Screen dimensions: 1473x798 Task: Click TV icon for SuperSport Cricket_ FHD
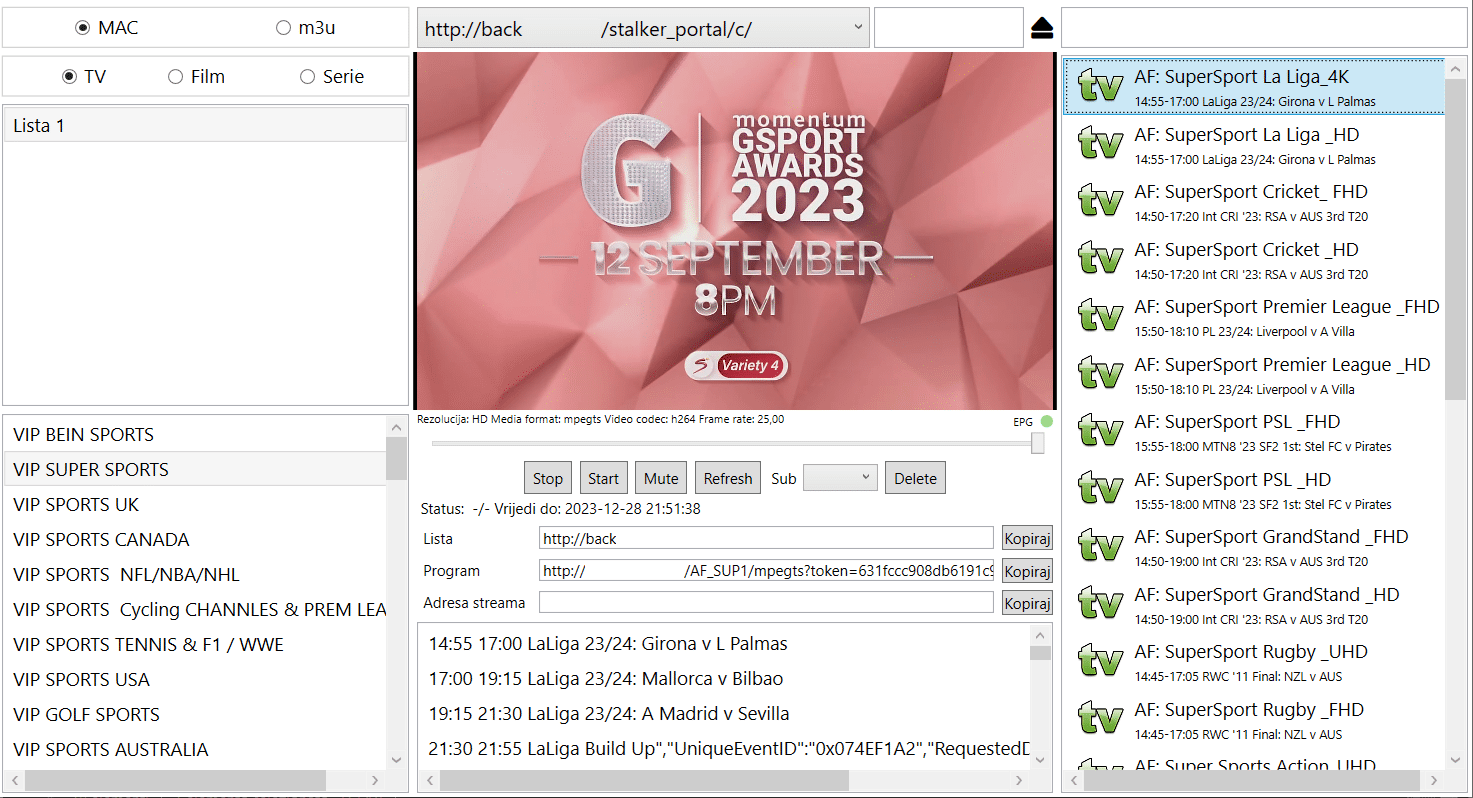coord(1101,202)
